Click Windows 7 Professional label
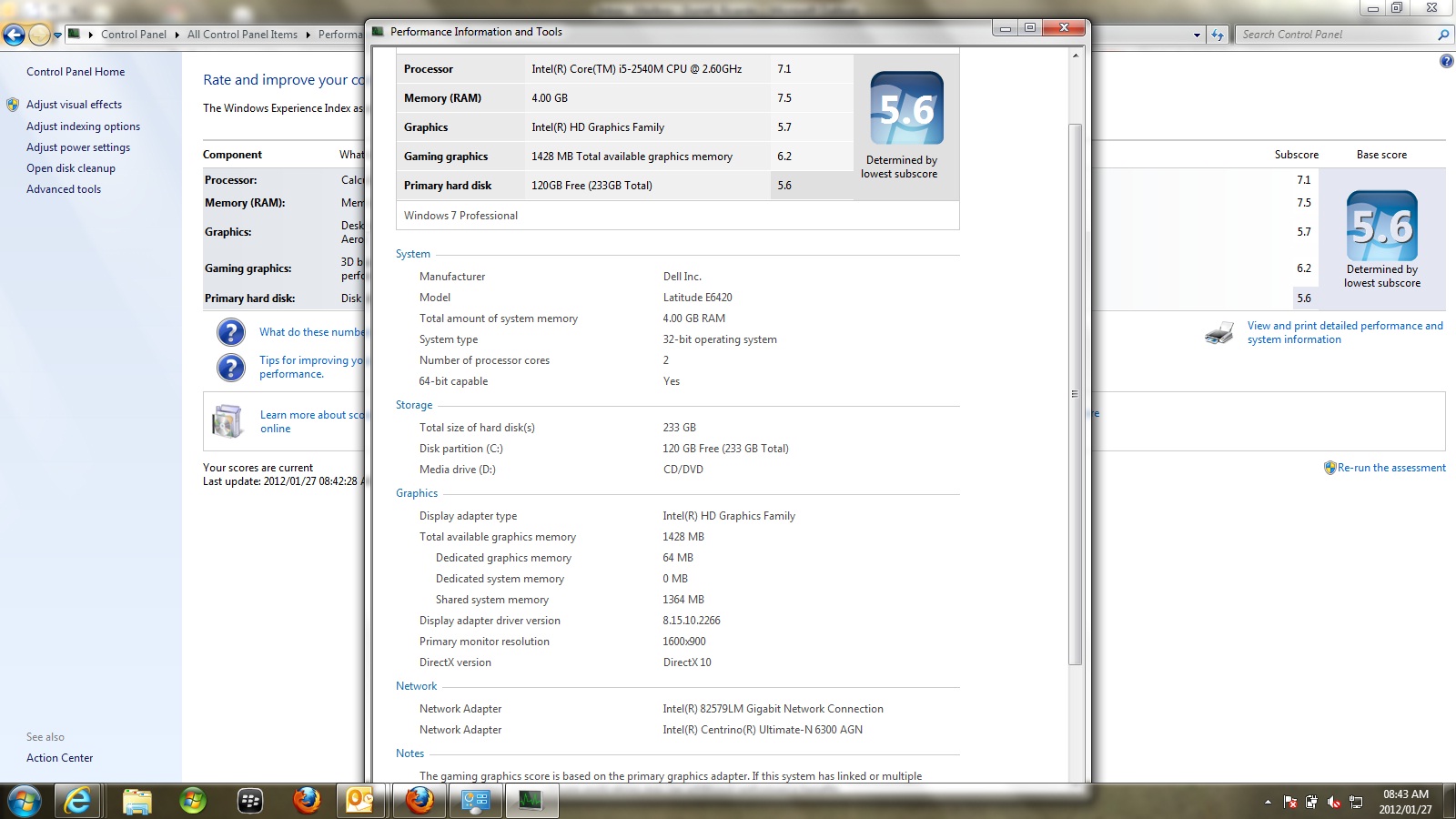 coord(460,216)
